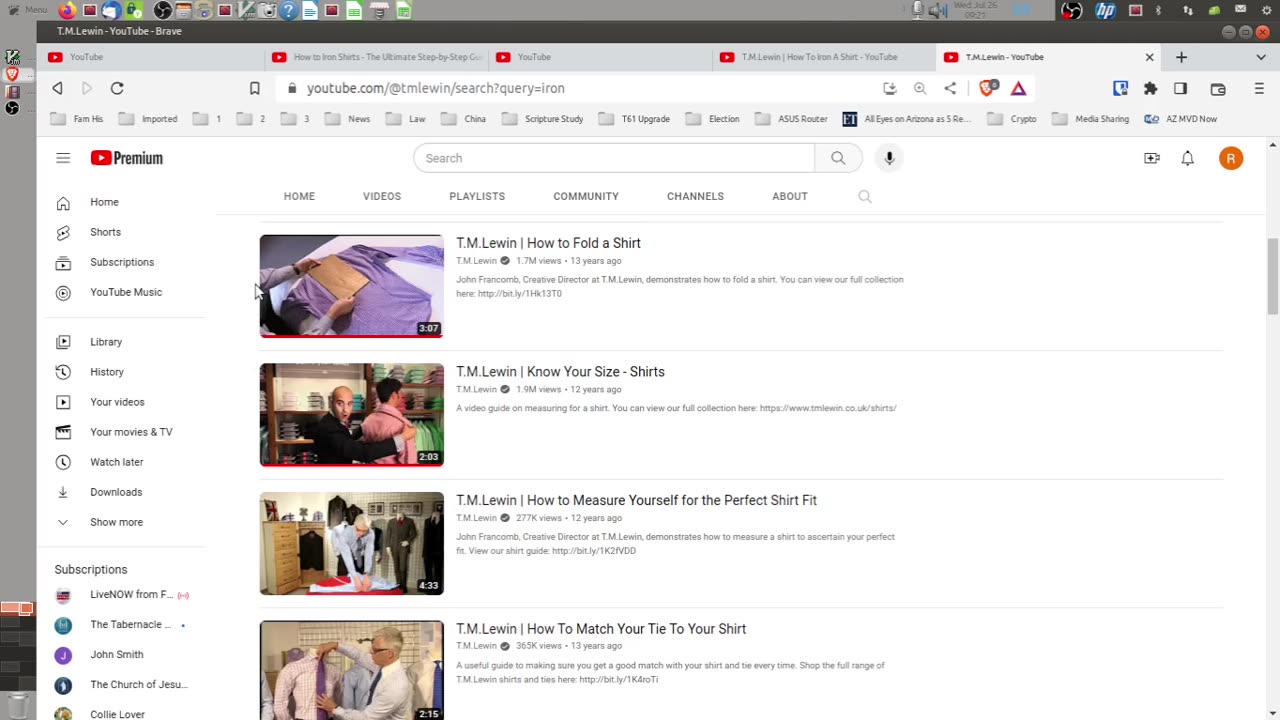1280x720 pixels.
Task: Switch to the COMMUNITY channel tab
Action: (x=586, y=196)
